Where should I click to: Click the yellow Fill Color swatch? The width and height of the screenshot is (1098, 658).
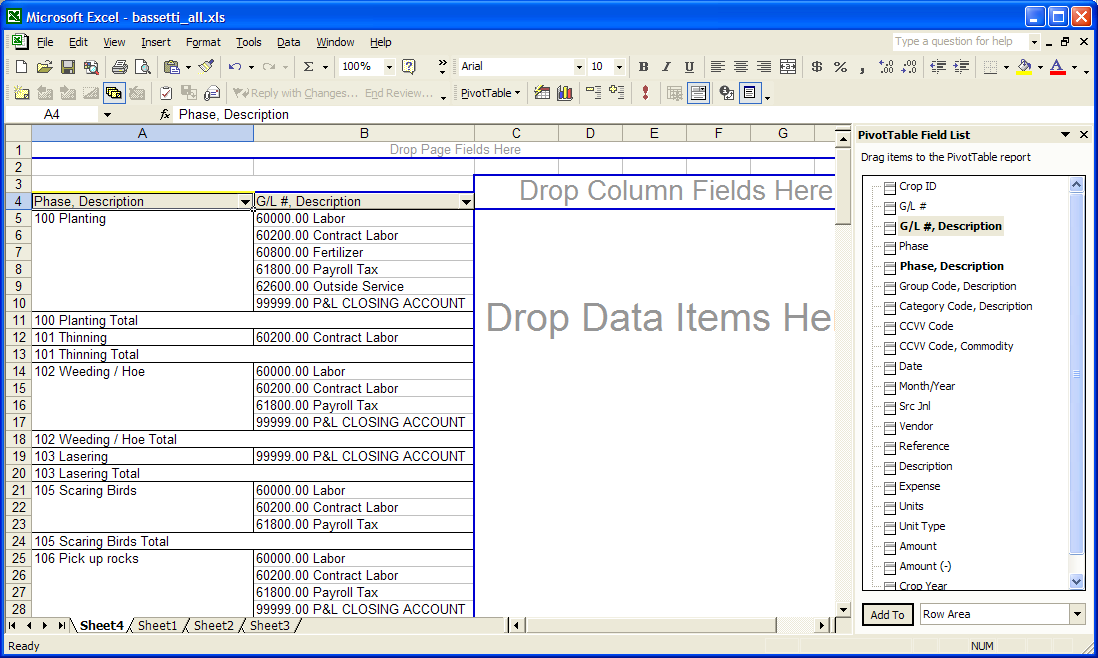[1023, 67]
